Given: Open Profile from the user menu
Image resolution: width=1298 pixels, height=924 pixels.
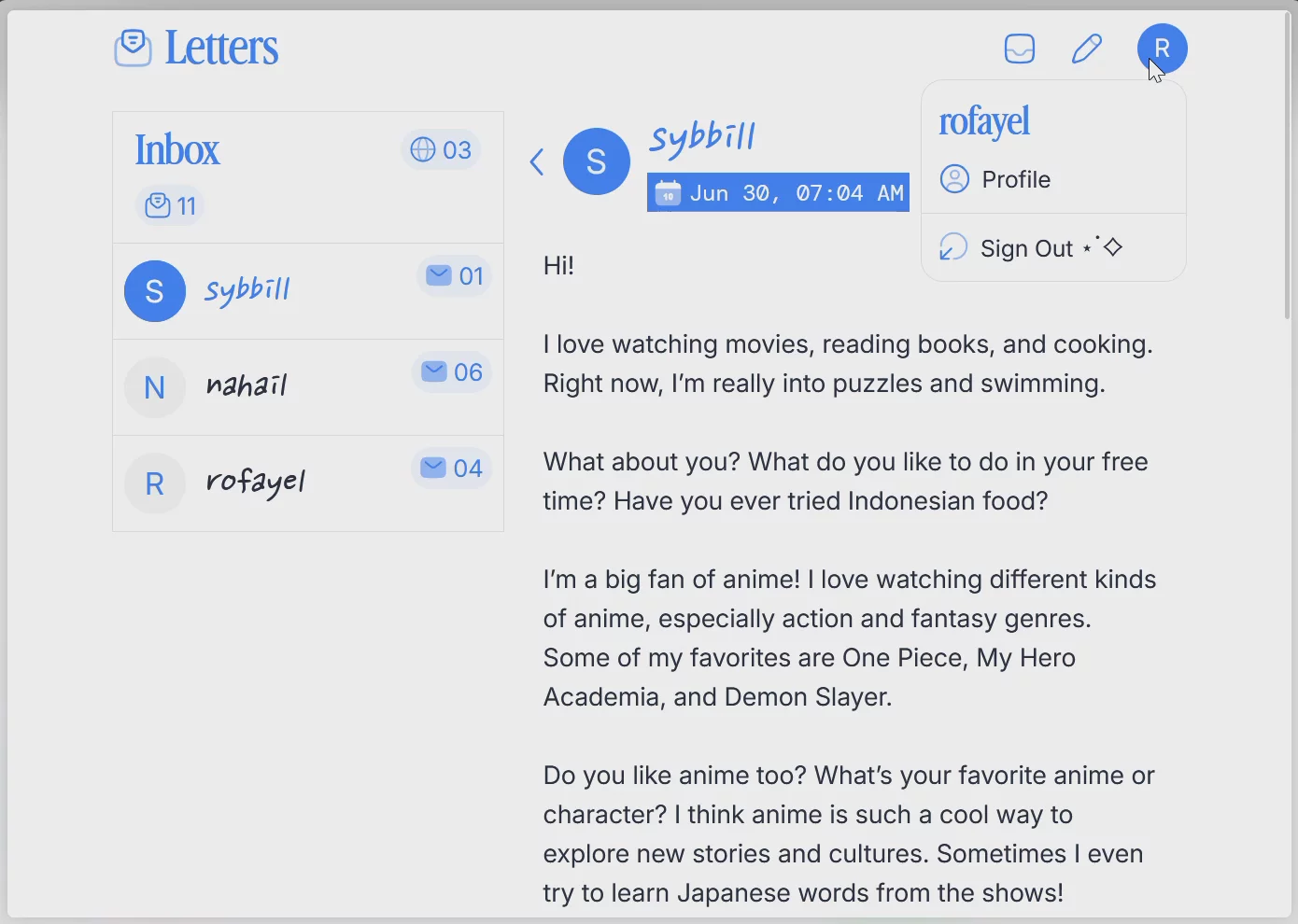Looking at the screenshot, I should point(1015,179).
